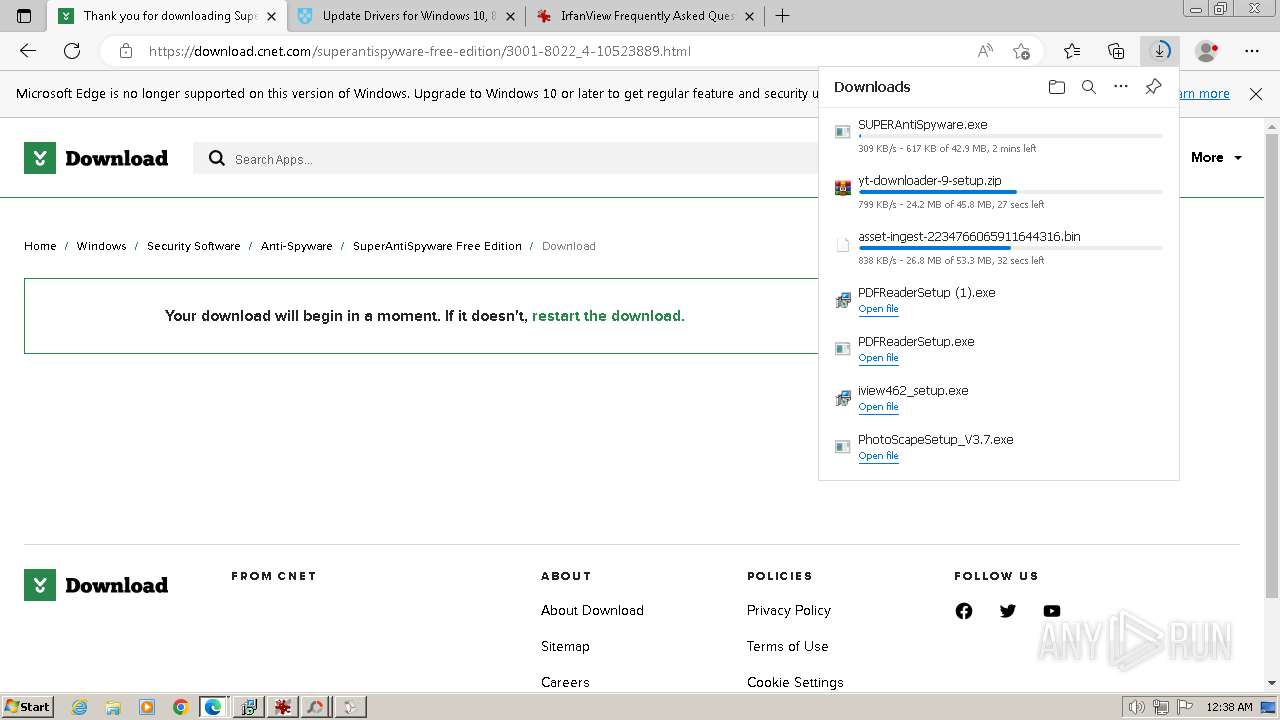Dismiss the Edge unsupported notification bar
Screen dimensions: 1280x720
[x=1256, y=94]
